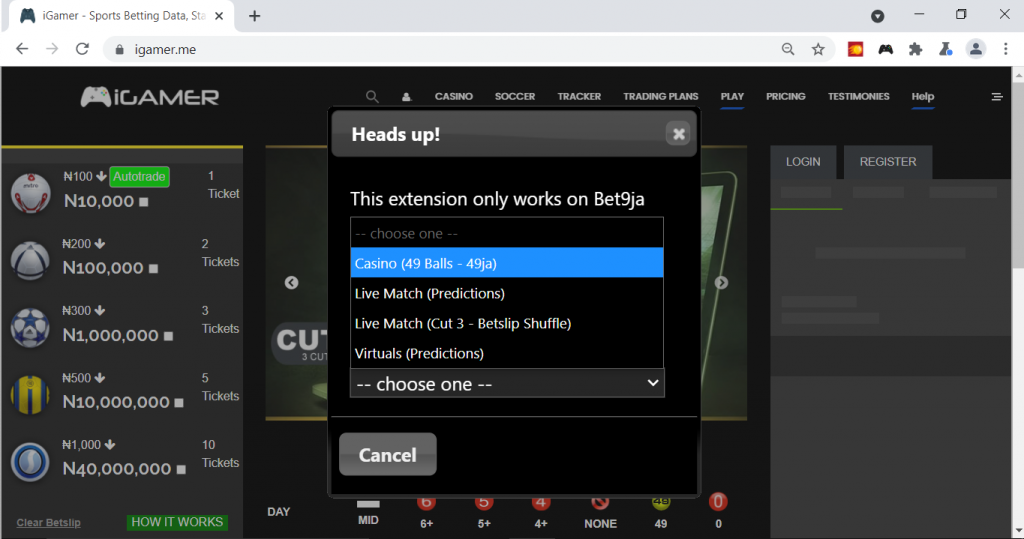
Task: Open the Help menu
Action: coord(923,96)
